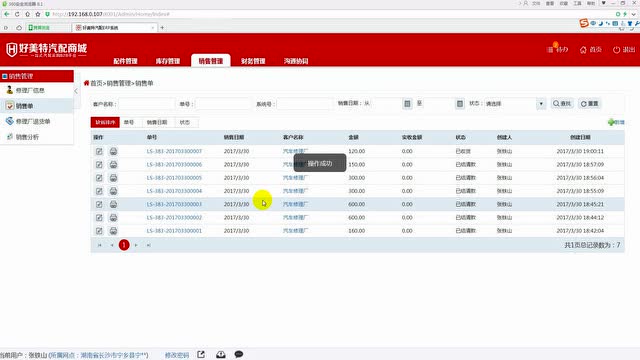The height and width of the screenshot is (360, 640).
Task: Open the 配件管理 tab
Action: coord(125,61)
